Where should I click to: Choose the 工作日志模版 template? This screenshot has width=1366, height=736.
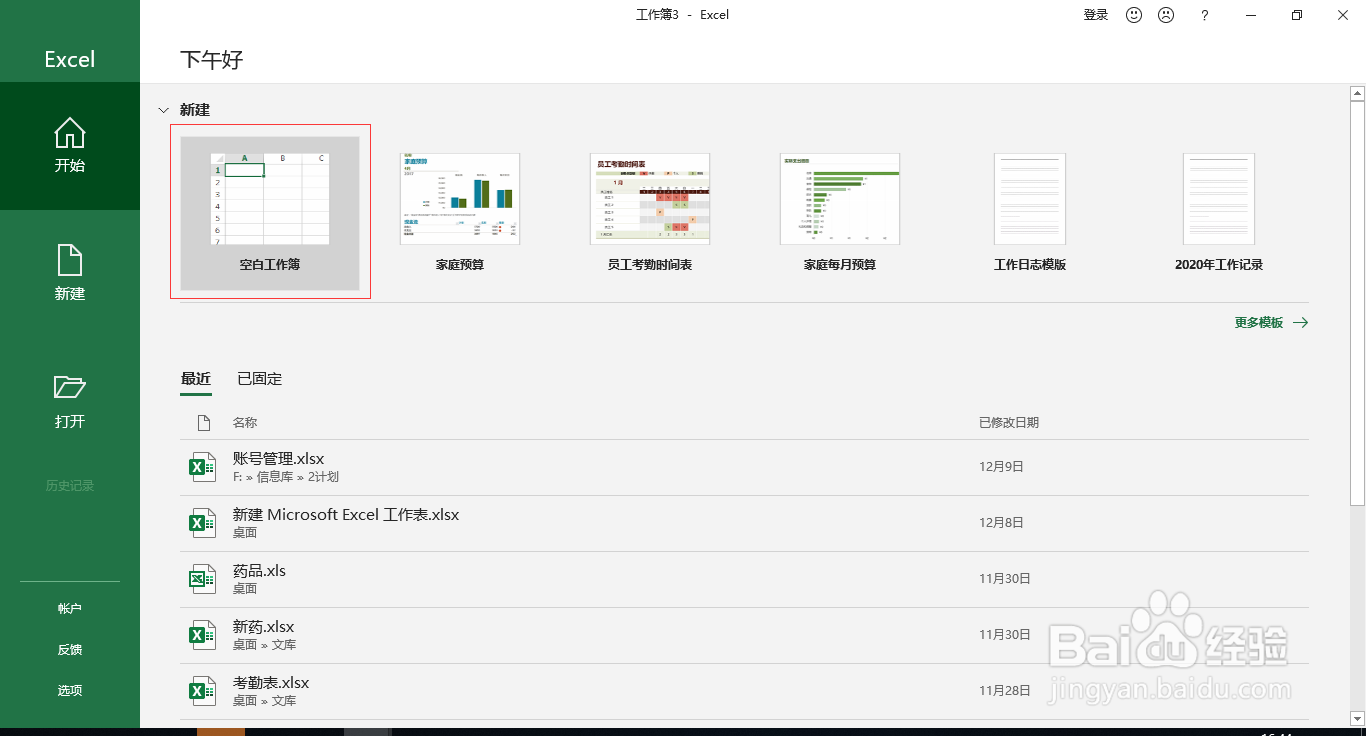[x=1030, y=213]
